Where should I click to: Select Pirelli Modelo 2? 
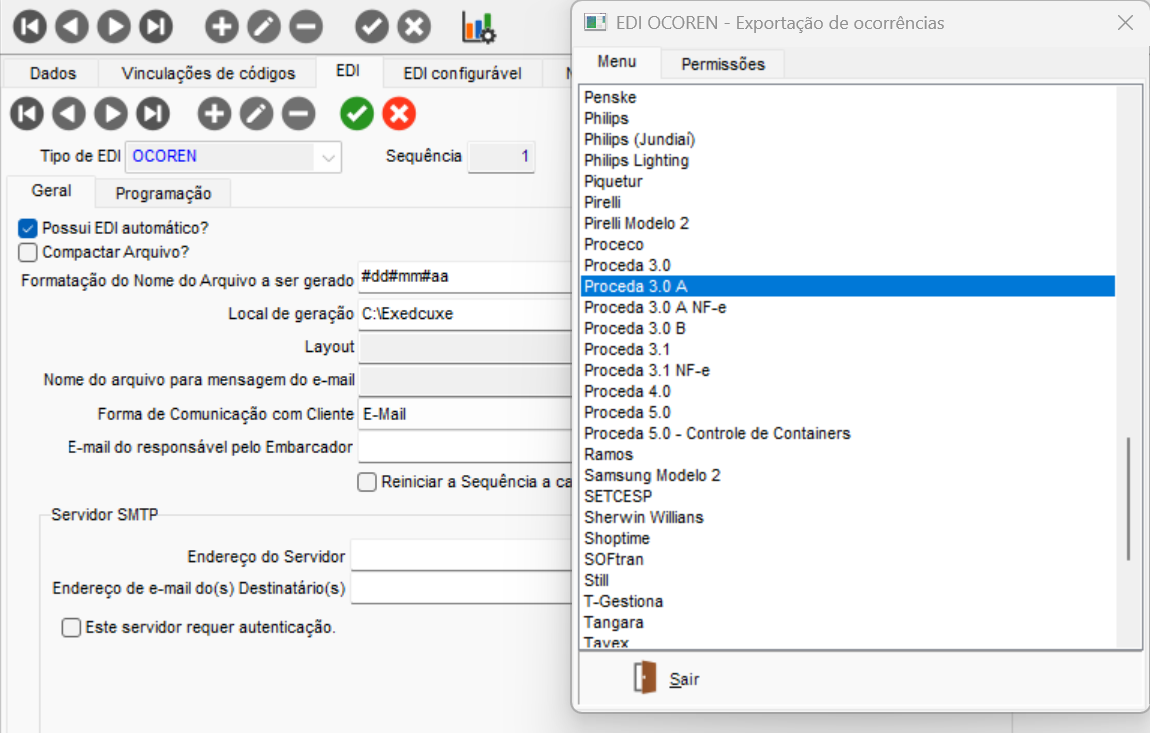point(848,224)
